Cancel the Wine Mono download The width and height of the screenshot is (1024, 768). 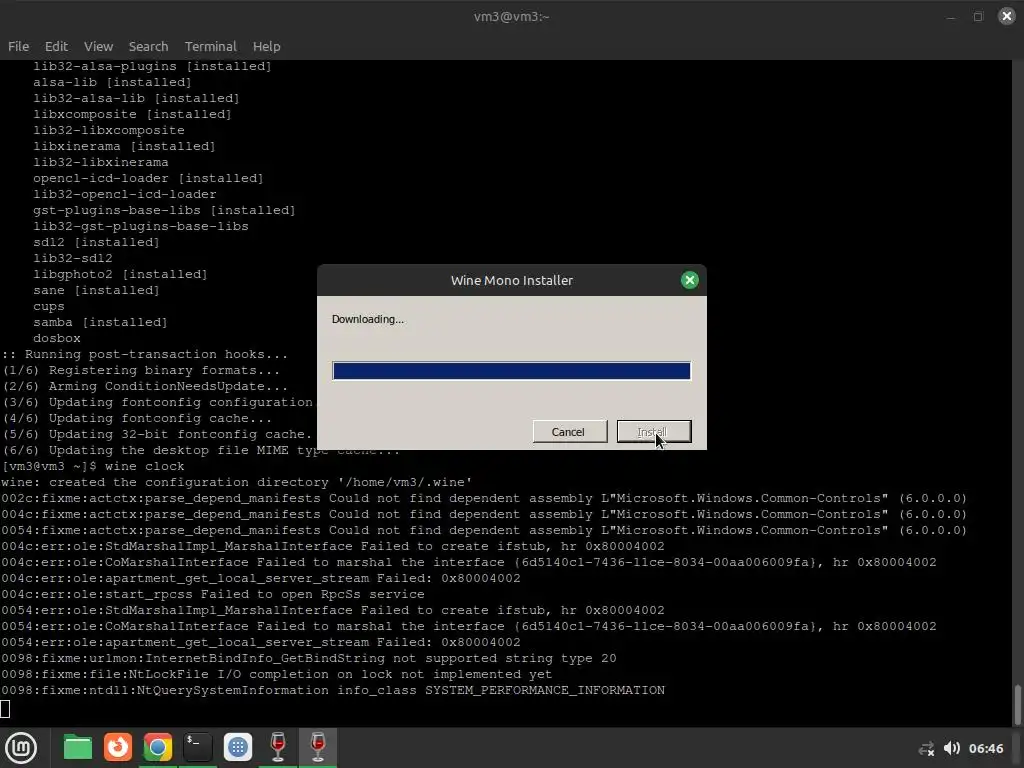coord(569,432)
